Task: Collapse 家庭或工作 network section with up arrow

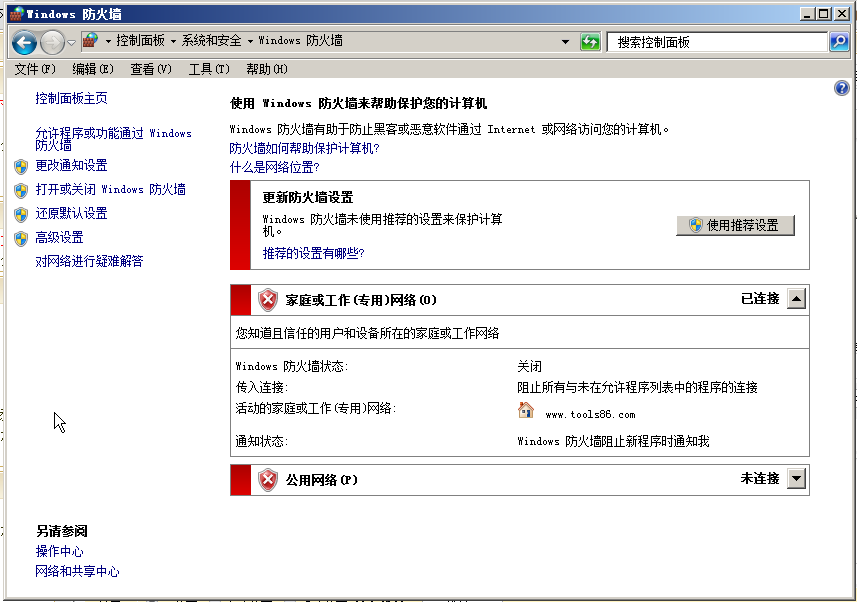Action: pos(796,299)
